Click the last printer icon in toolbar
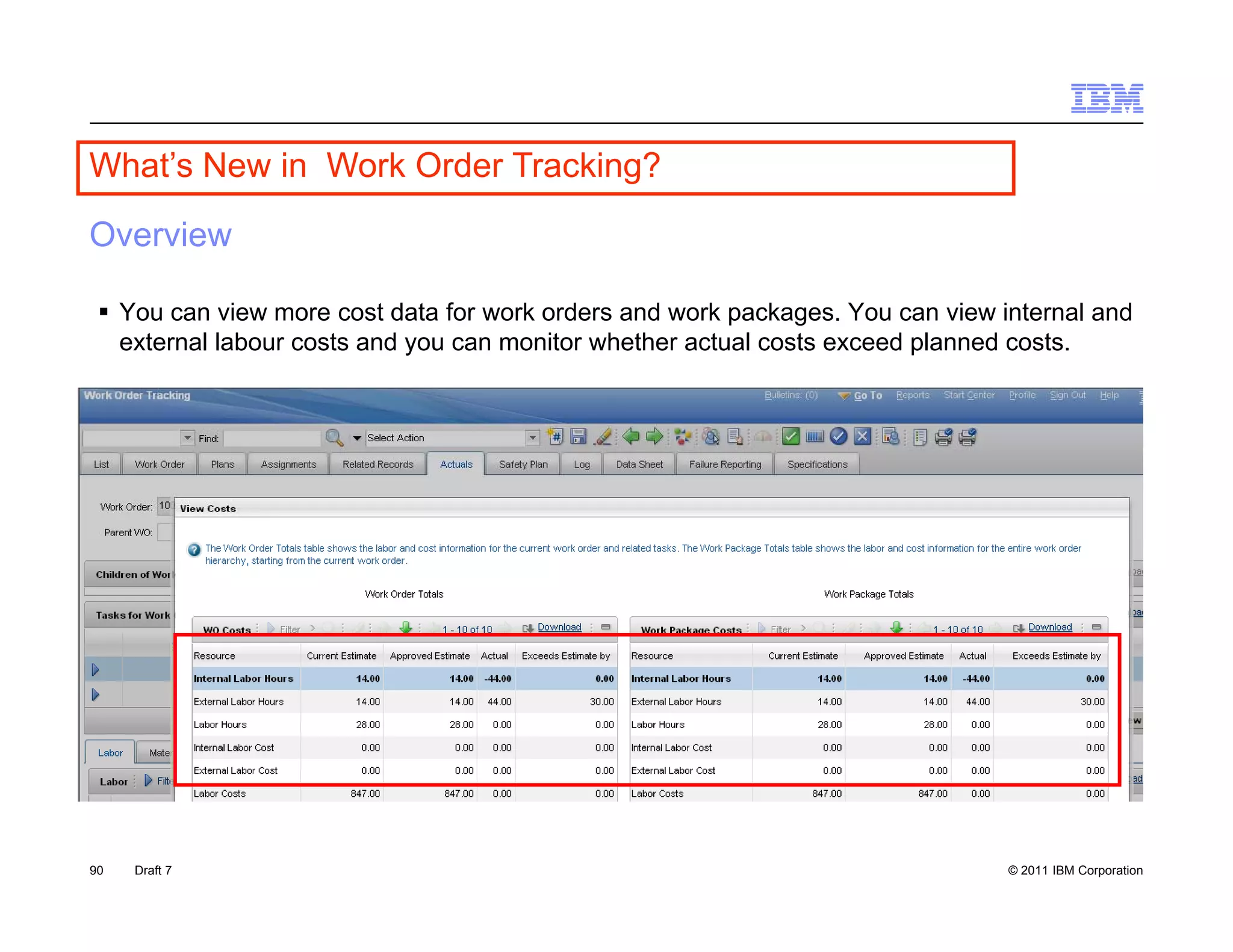This screenshot has height=952, width=1233. (967, 437)
